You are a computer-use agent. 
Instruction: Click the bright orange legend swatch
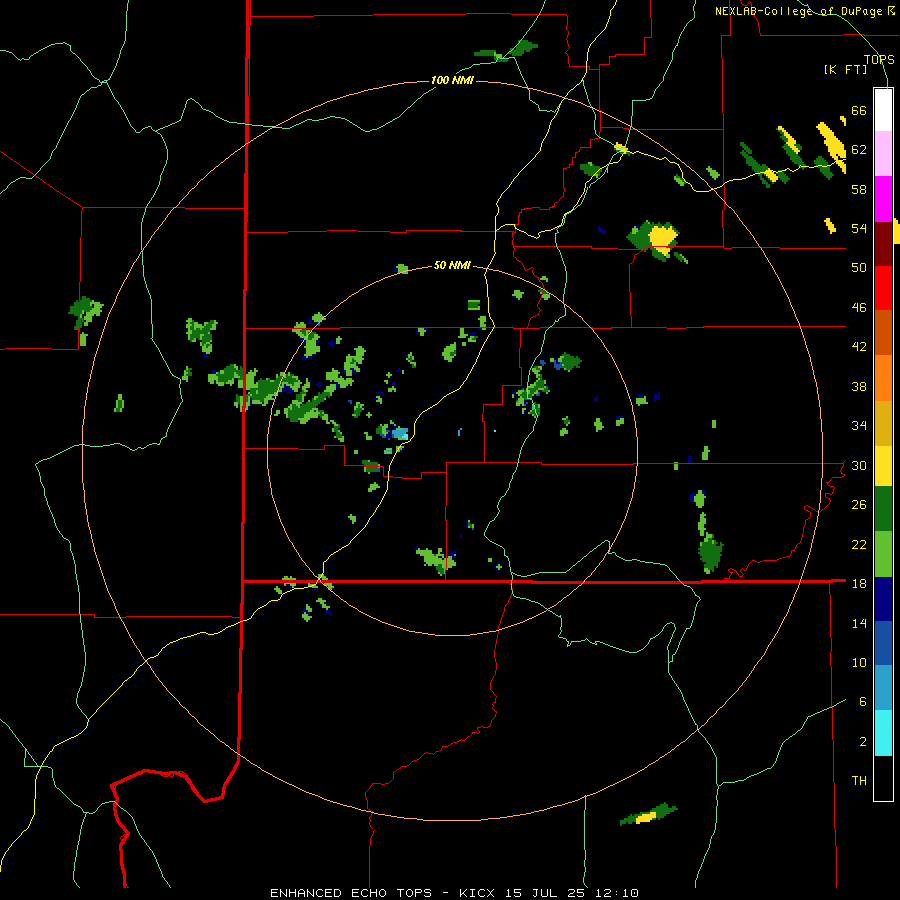point(883,378)
